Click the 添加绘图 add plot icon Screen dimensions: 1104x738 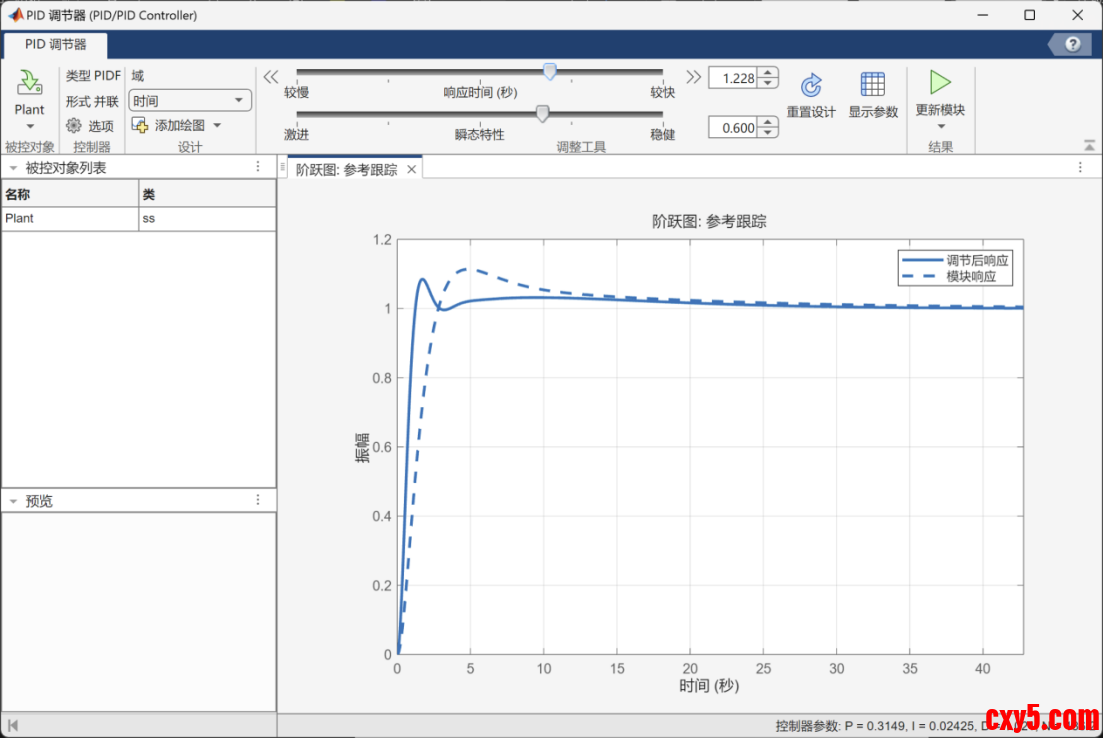click(x=139, y=125)
